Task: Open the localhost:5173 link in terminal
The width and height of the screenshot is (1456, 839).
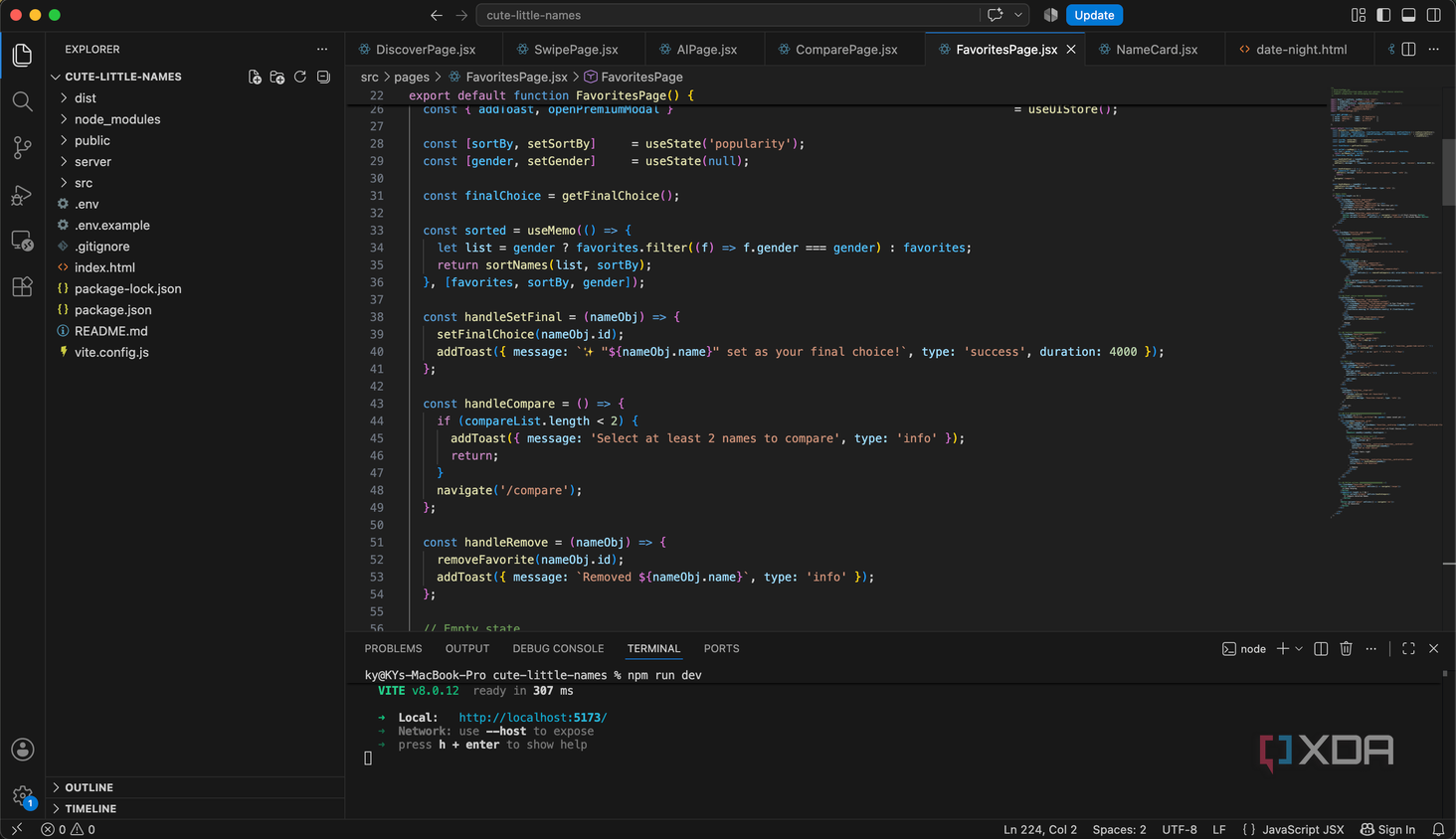Action: click(x=532, y=718)
